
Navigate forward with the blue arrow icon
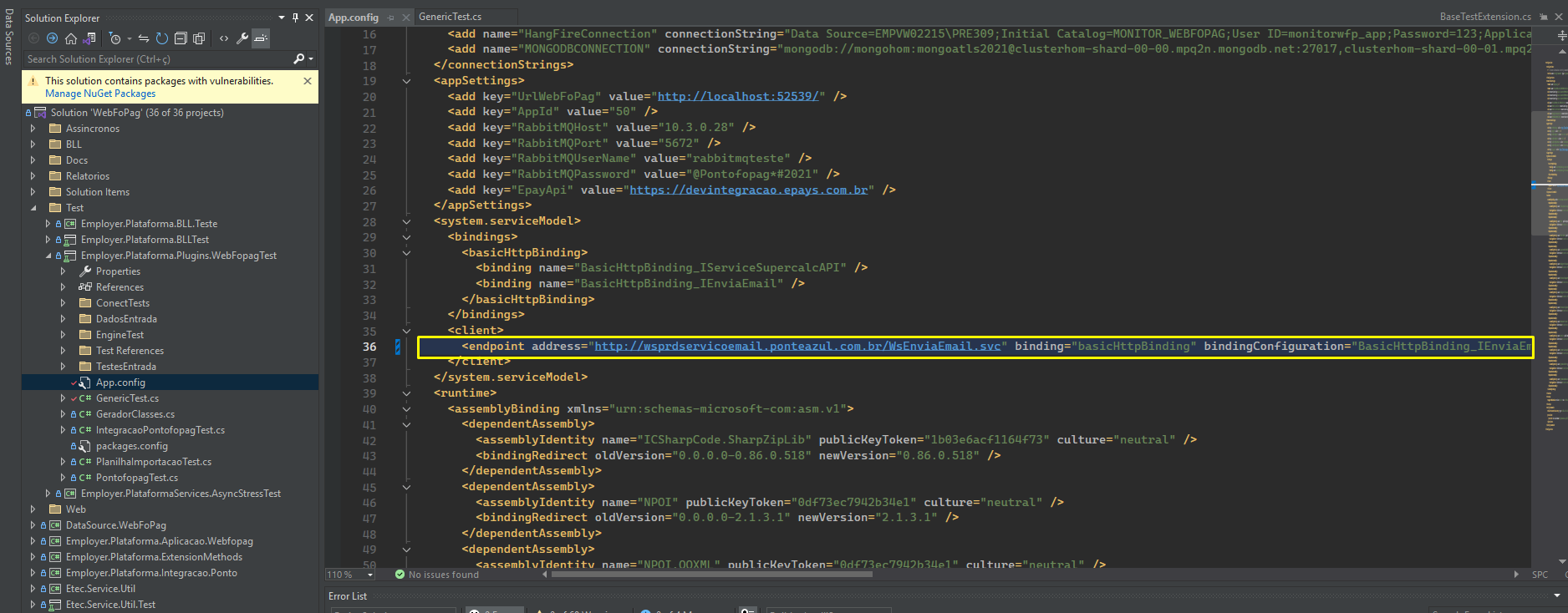coord(52,38)
